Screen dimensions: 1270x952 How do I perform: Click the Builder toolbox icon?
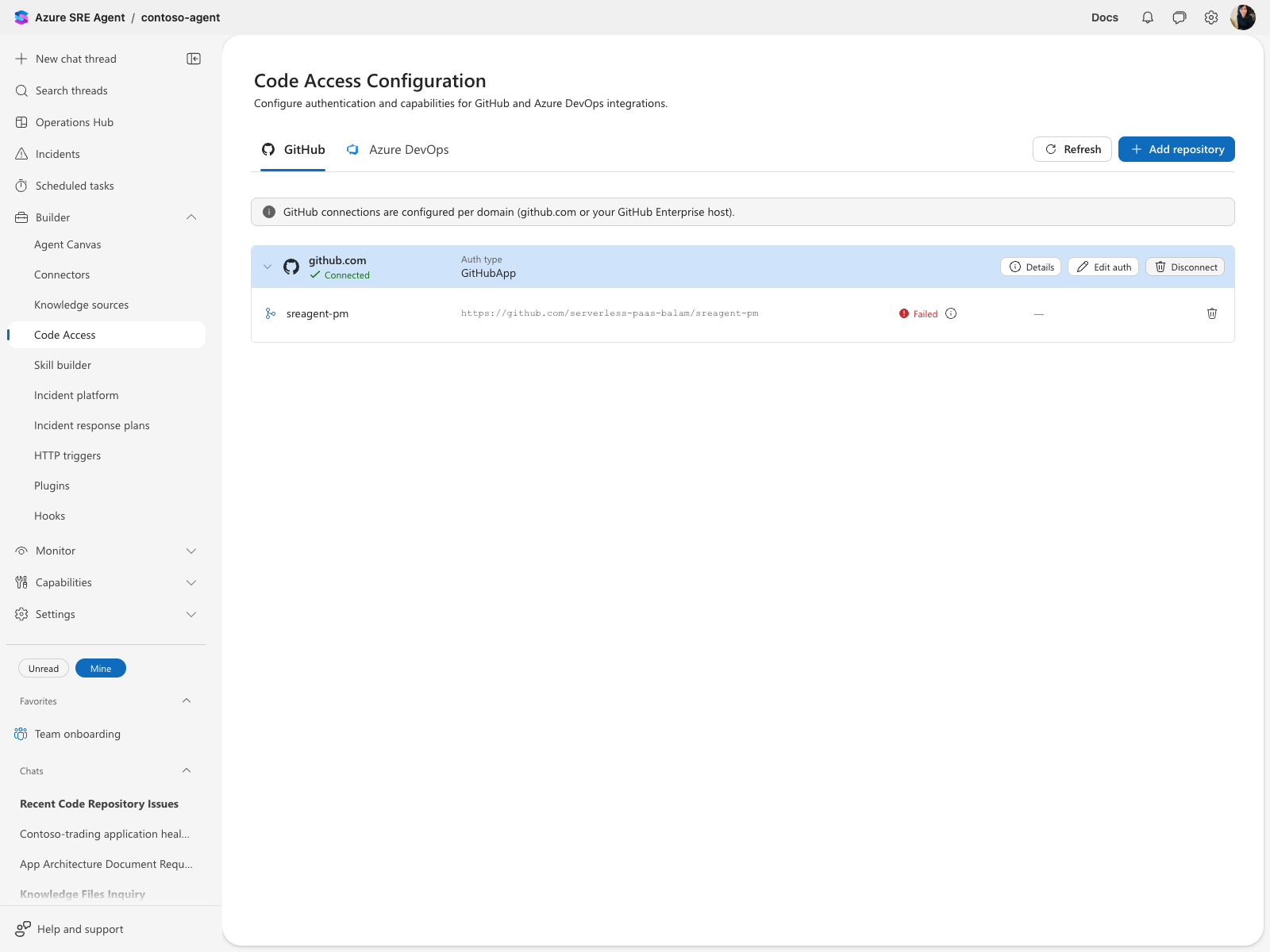pos(21,217)
